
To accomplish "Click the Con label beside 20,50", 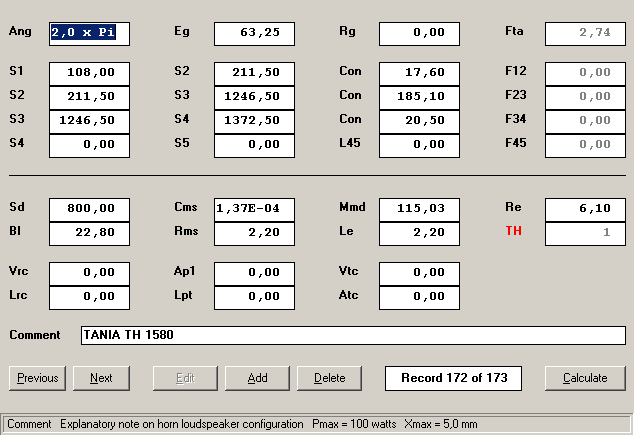I will (350, 119).
